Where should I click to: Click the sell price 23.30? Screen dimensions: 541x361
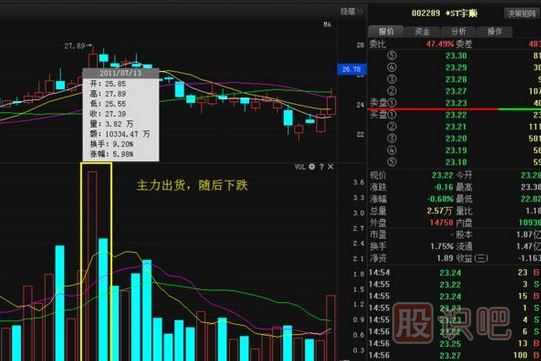(456, 56)
